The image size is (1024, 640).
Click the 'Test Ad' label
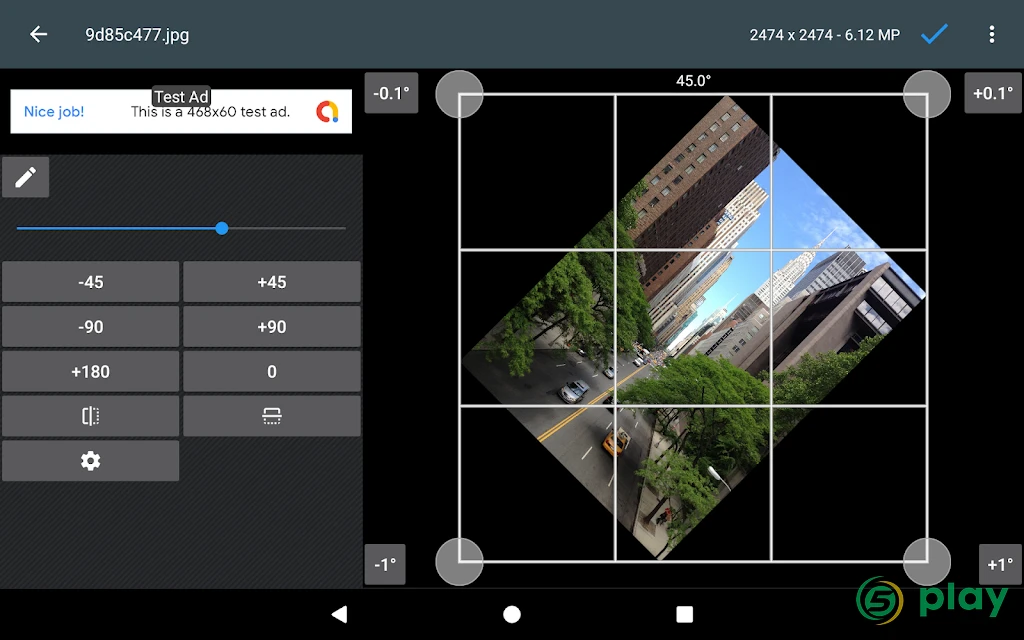pos(181,97)
